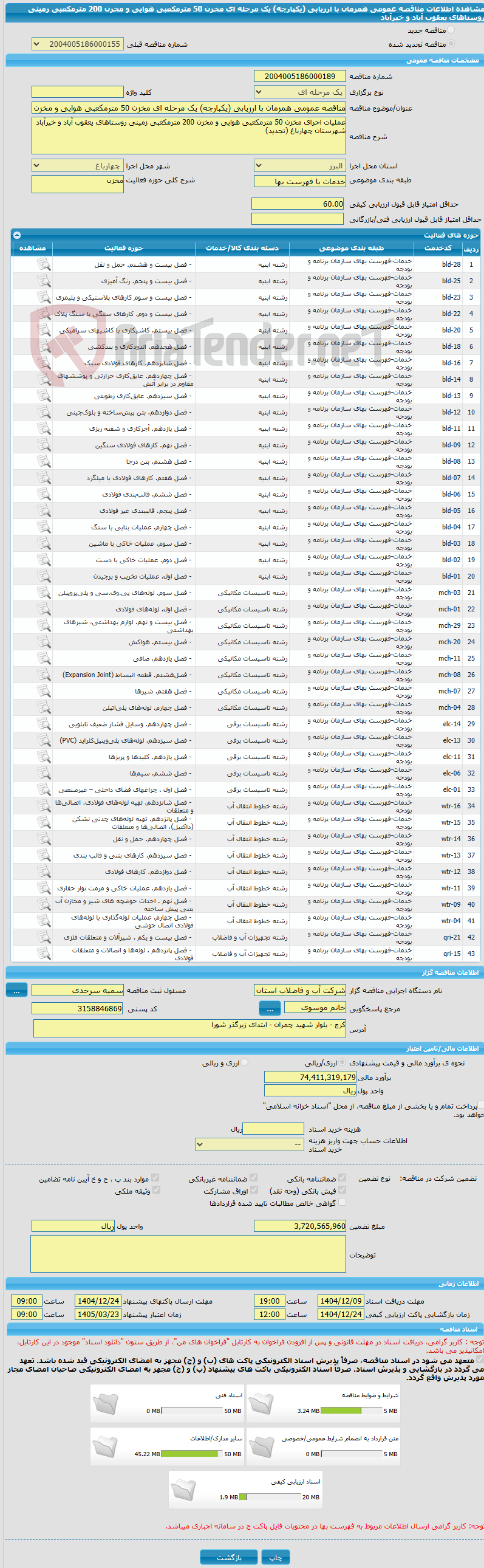Open the view icon for row wtr-16

(x=43, y=806)
